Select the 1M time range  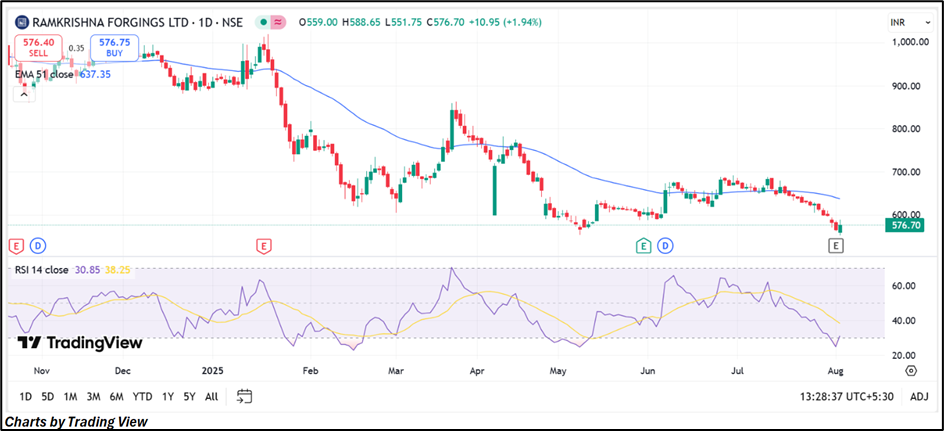71,397
